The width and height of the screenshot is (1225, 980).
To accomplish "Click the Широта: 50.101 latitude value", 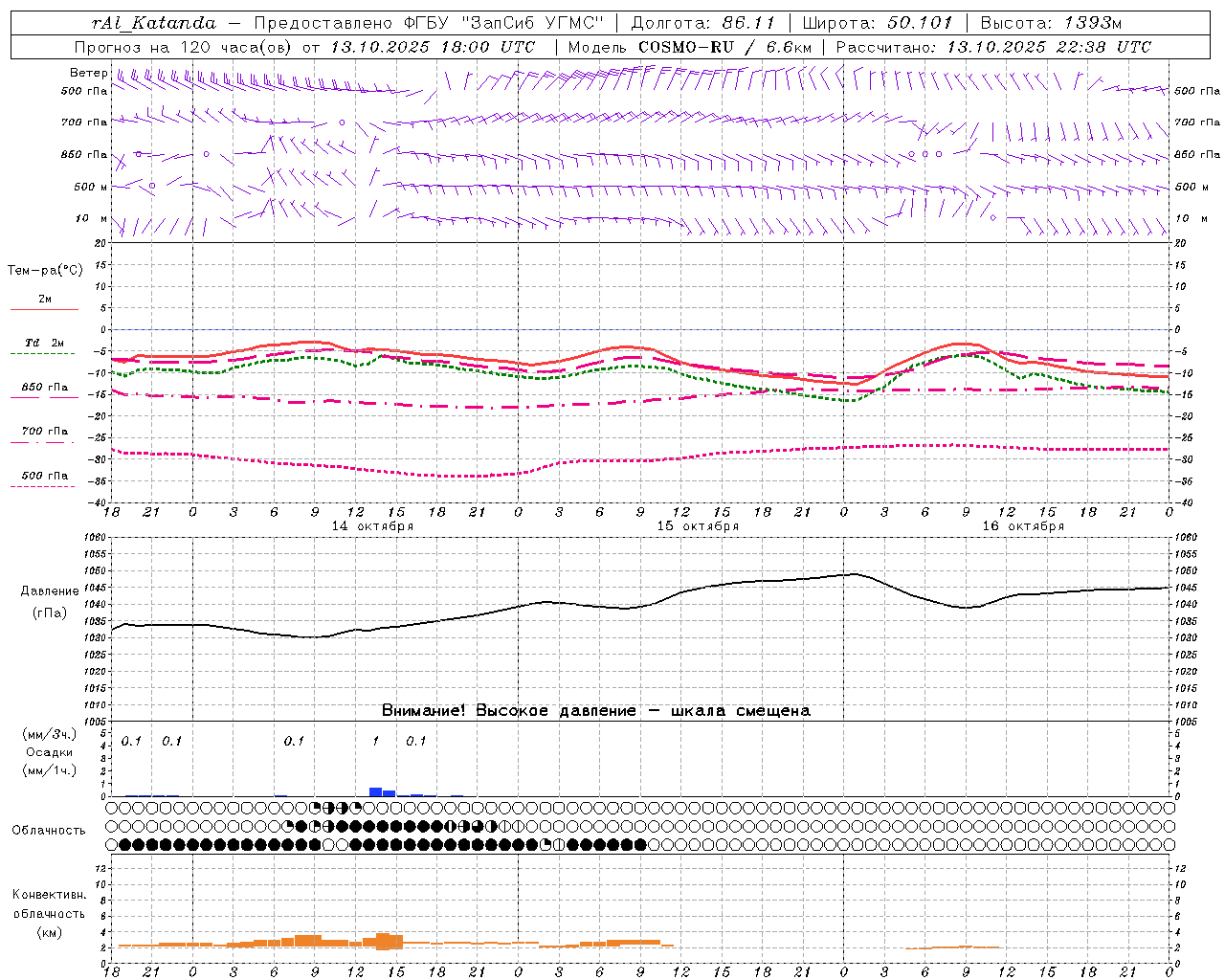I will click(x=878, y=23).
